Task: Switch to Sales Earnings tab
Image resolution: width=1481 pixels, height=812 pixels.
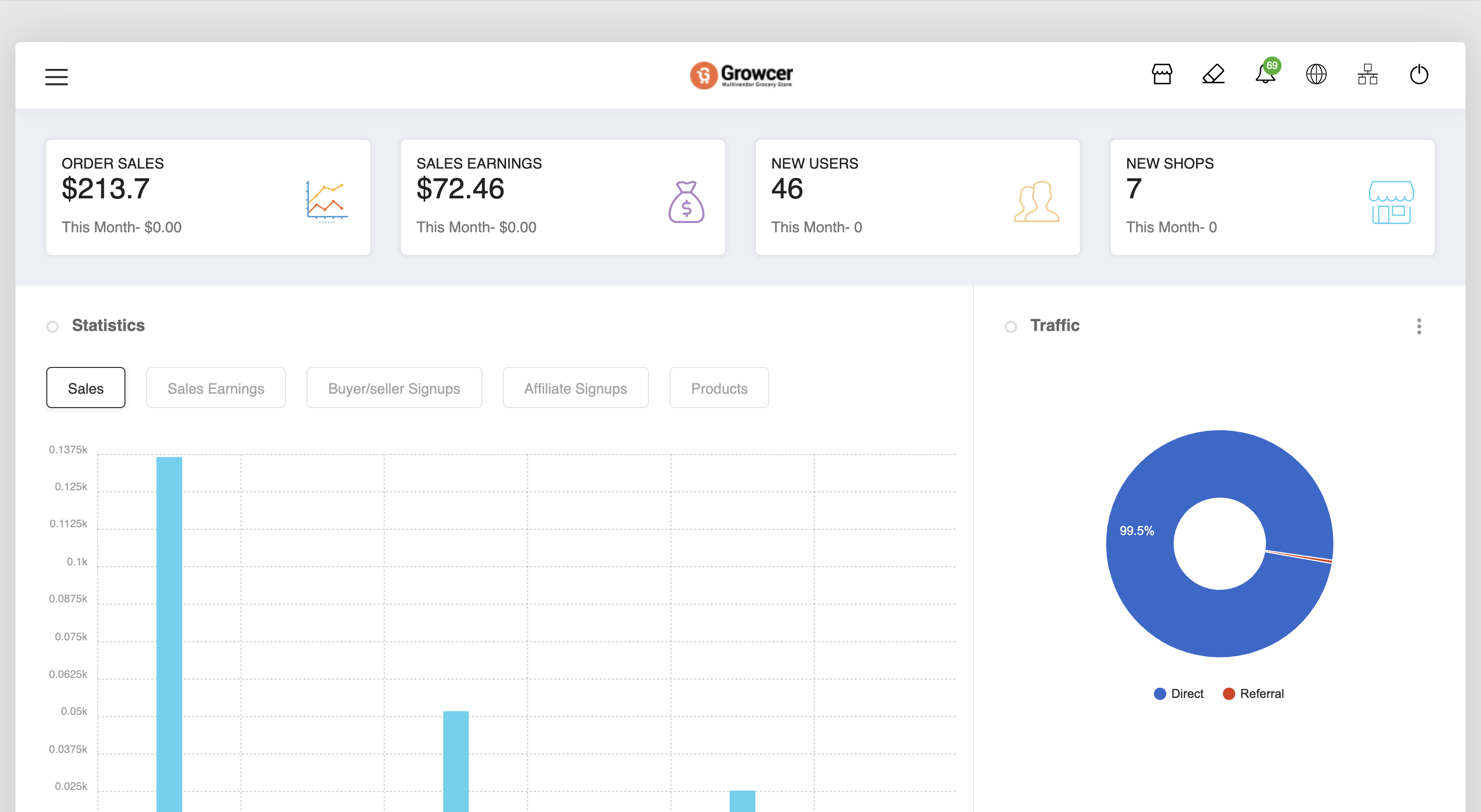Action: (x=215, y=389)
